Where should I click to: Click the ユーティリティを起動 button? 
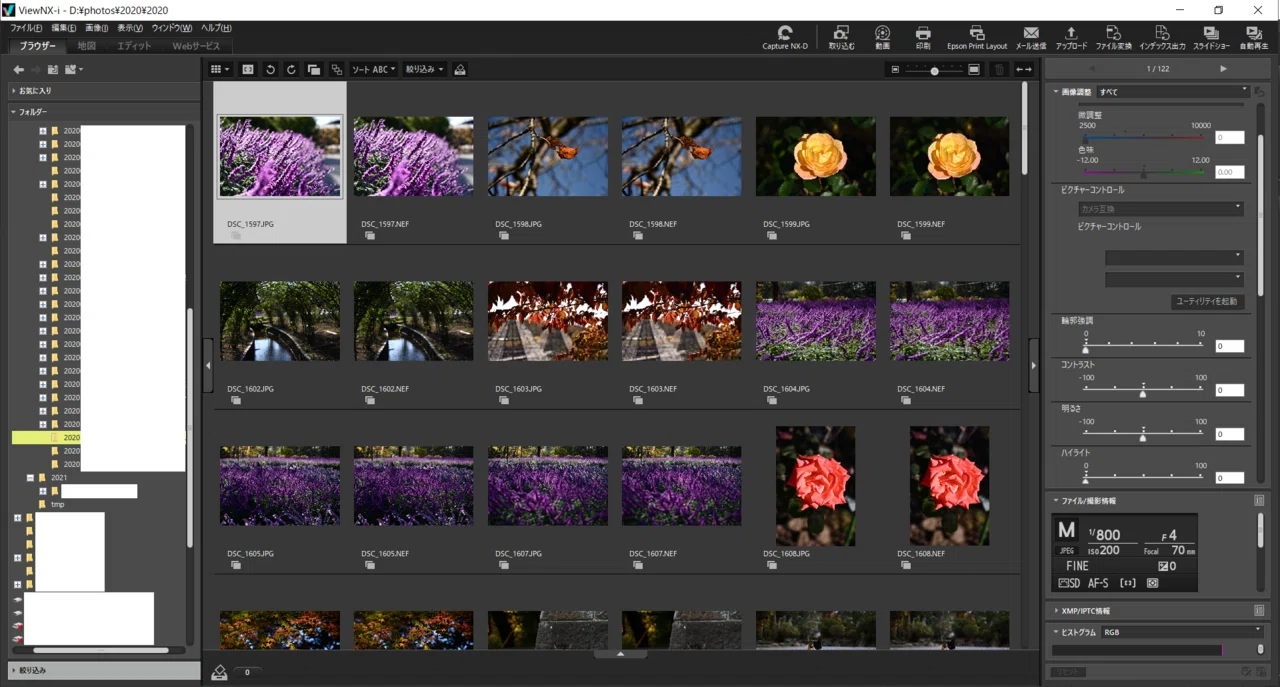(x=1207, y=301)
